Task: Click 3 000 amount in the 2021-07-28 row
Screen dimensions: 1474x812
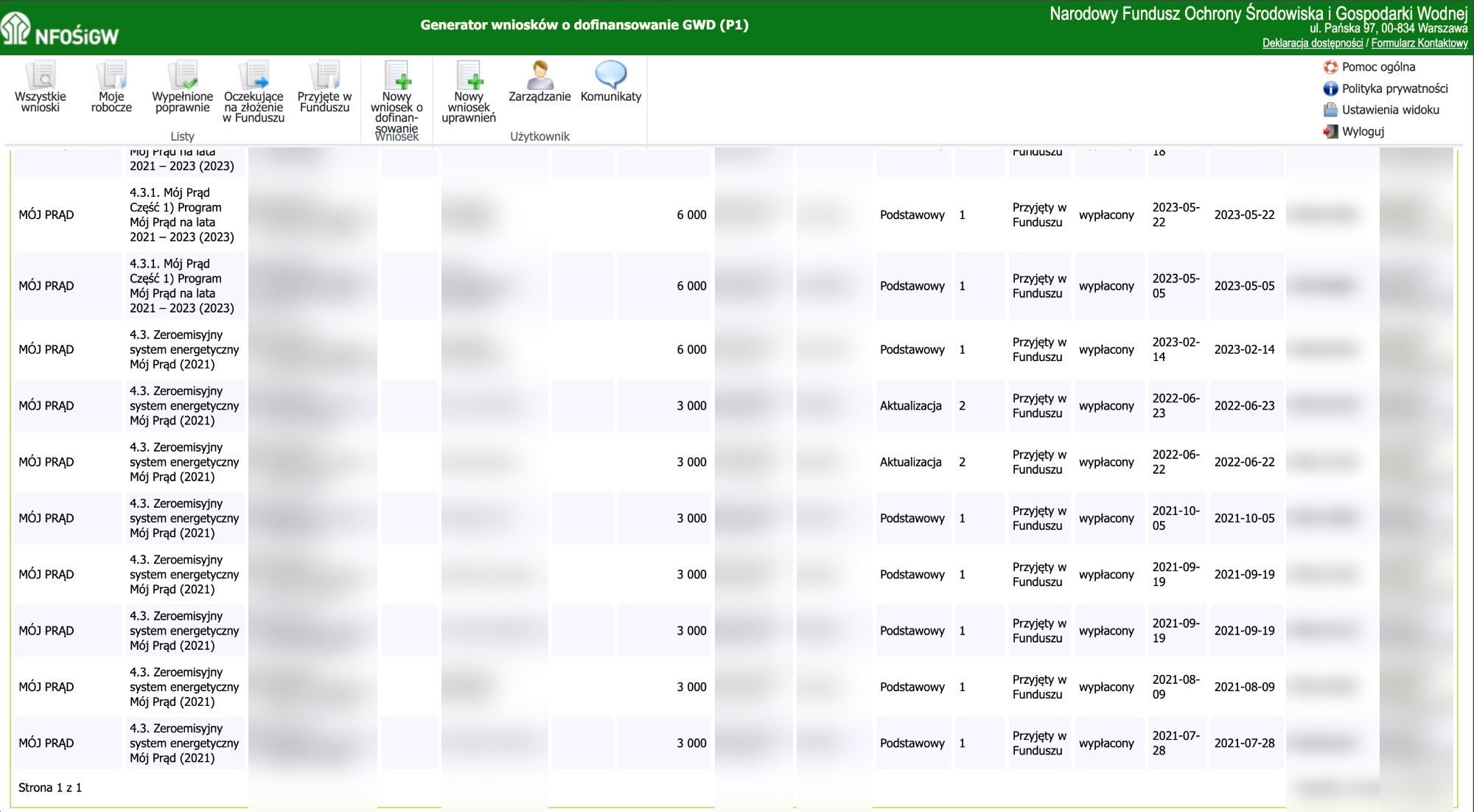Action: 691,743
